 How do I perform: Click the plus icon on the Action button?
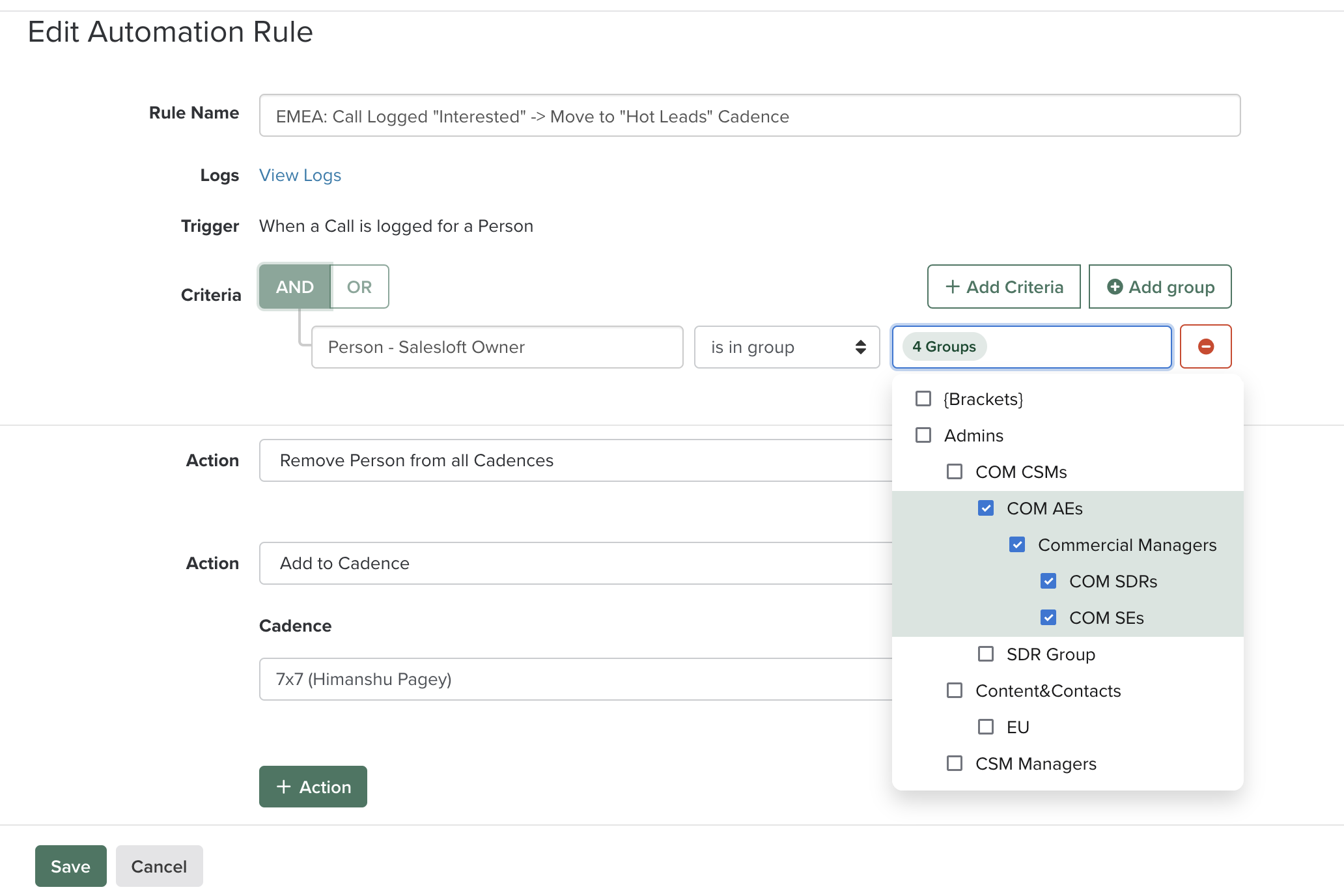pyautogui.click(x=284, y=787)
